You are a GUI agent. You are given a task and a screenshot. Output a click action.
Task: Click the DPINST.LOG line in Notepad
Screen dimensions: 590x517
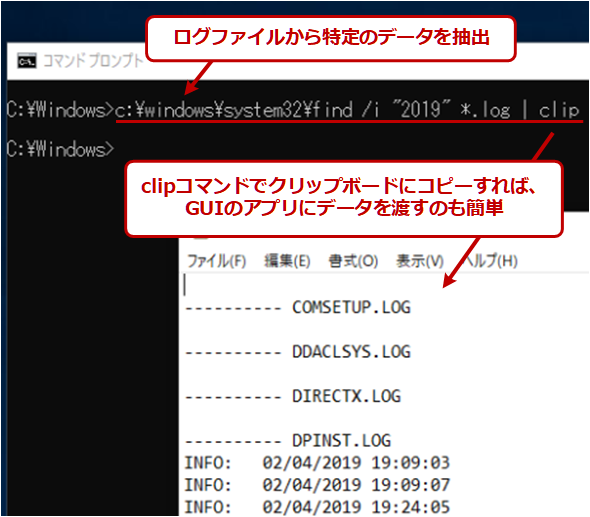click(288, 441)
